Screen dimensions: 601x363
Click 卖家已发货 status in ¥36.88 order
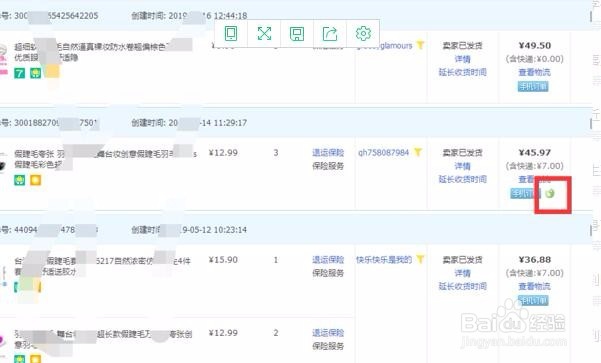[463, 260]
